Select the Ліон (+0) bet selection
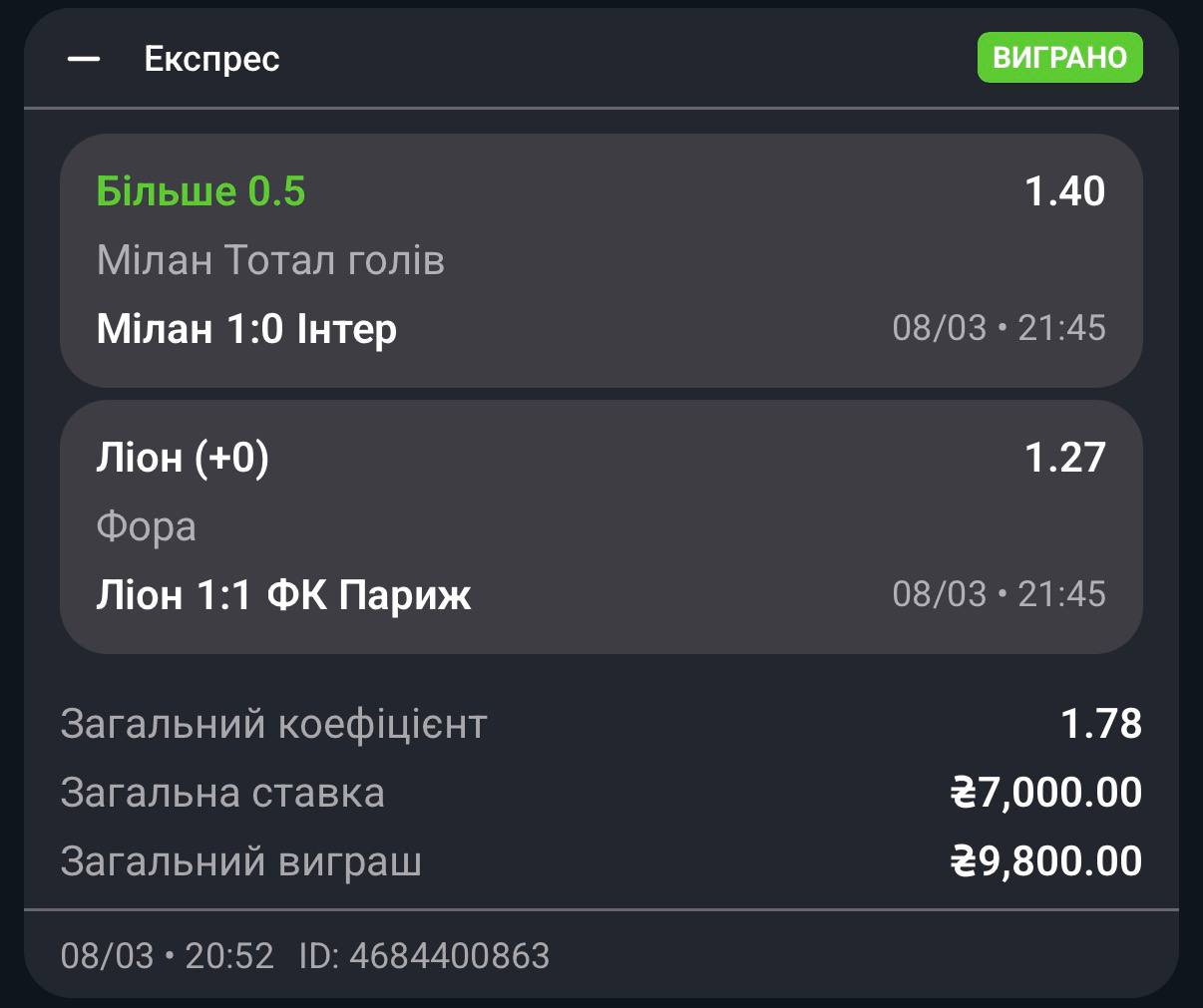The image size is (1203, 1008). click(183, 458)
